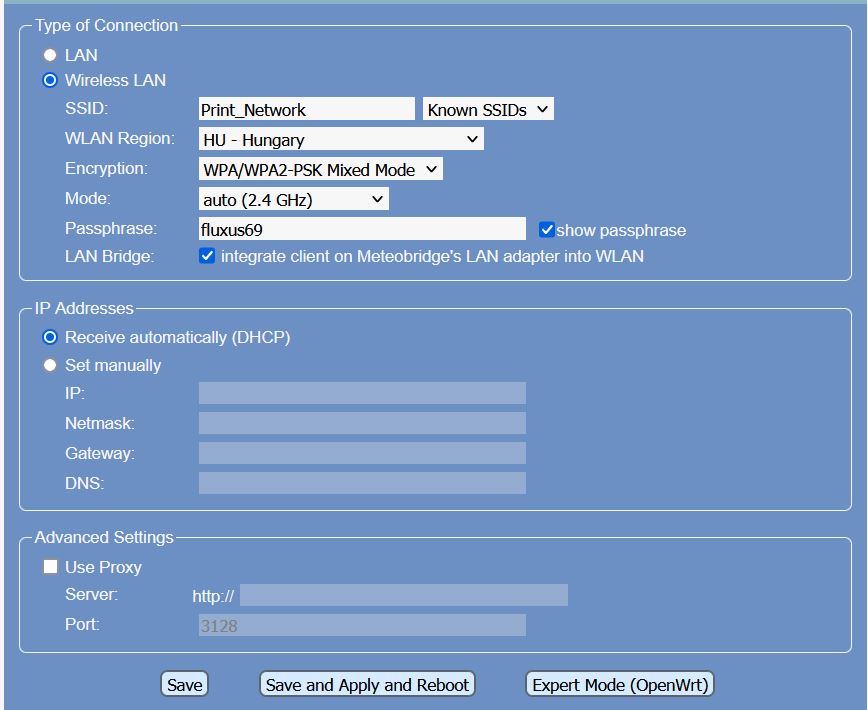Image resolution: width=868 pixels, height=710 pixels.
Task: Open the Known SSIDs dropdown
Action: point(488,109)
